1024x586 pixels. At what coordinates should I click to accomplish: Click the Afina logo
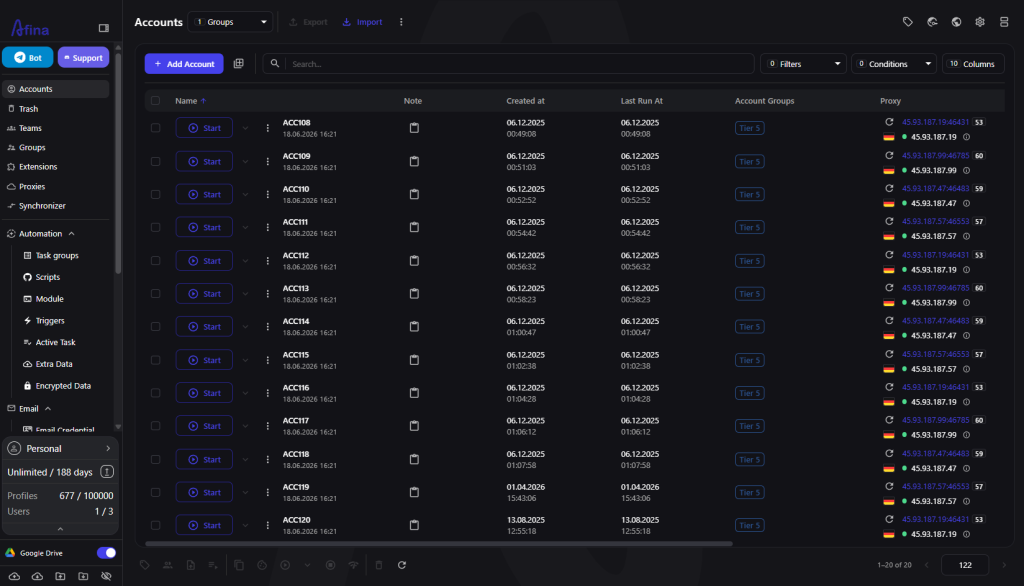(30, 28)
